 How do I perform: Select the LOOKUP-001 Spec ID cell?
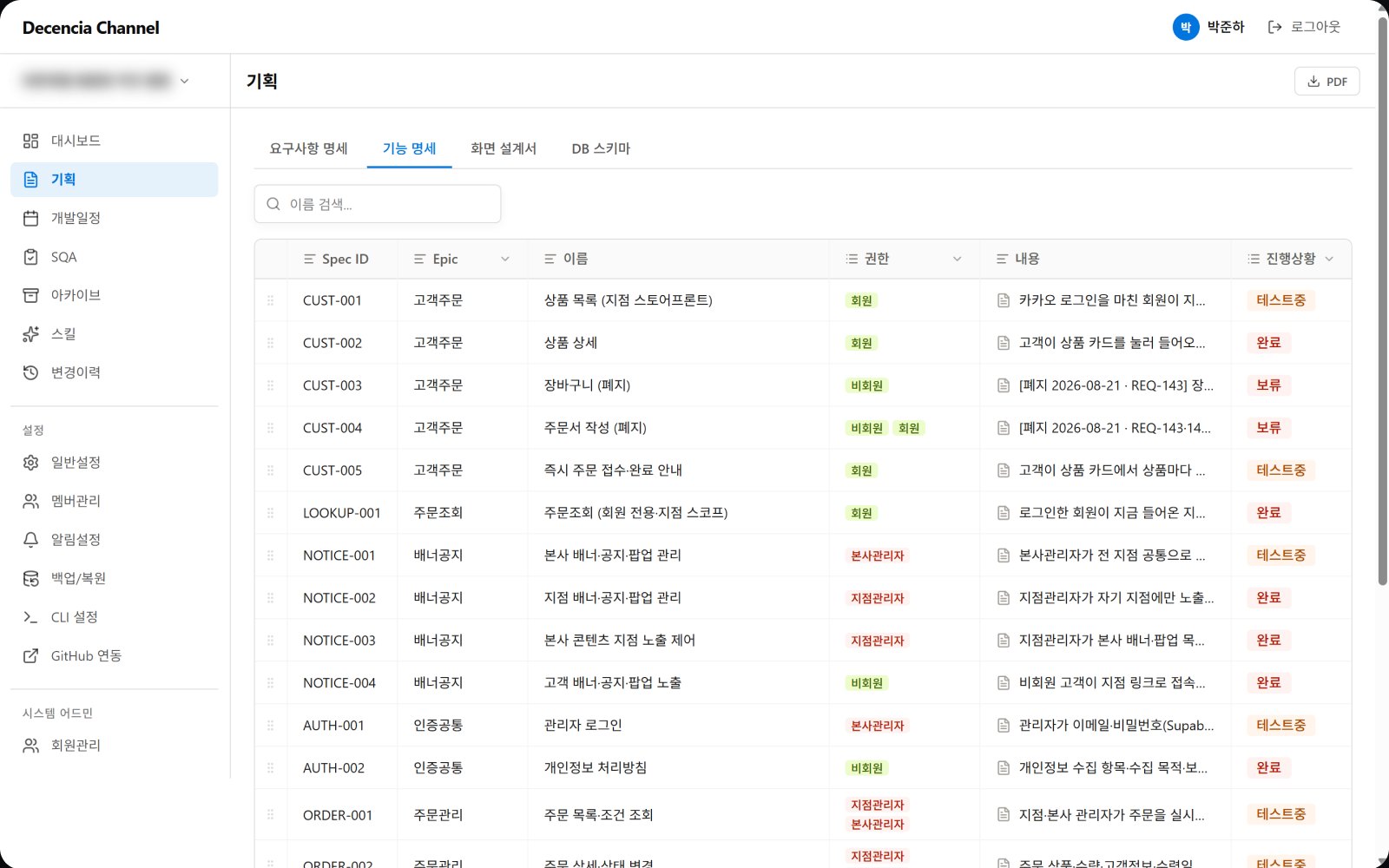click(342, 513)
